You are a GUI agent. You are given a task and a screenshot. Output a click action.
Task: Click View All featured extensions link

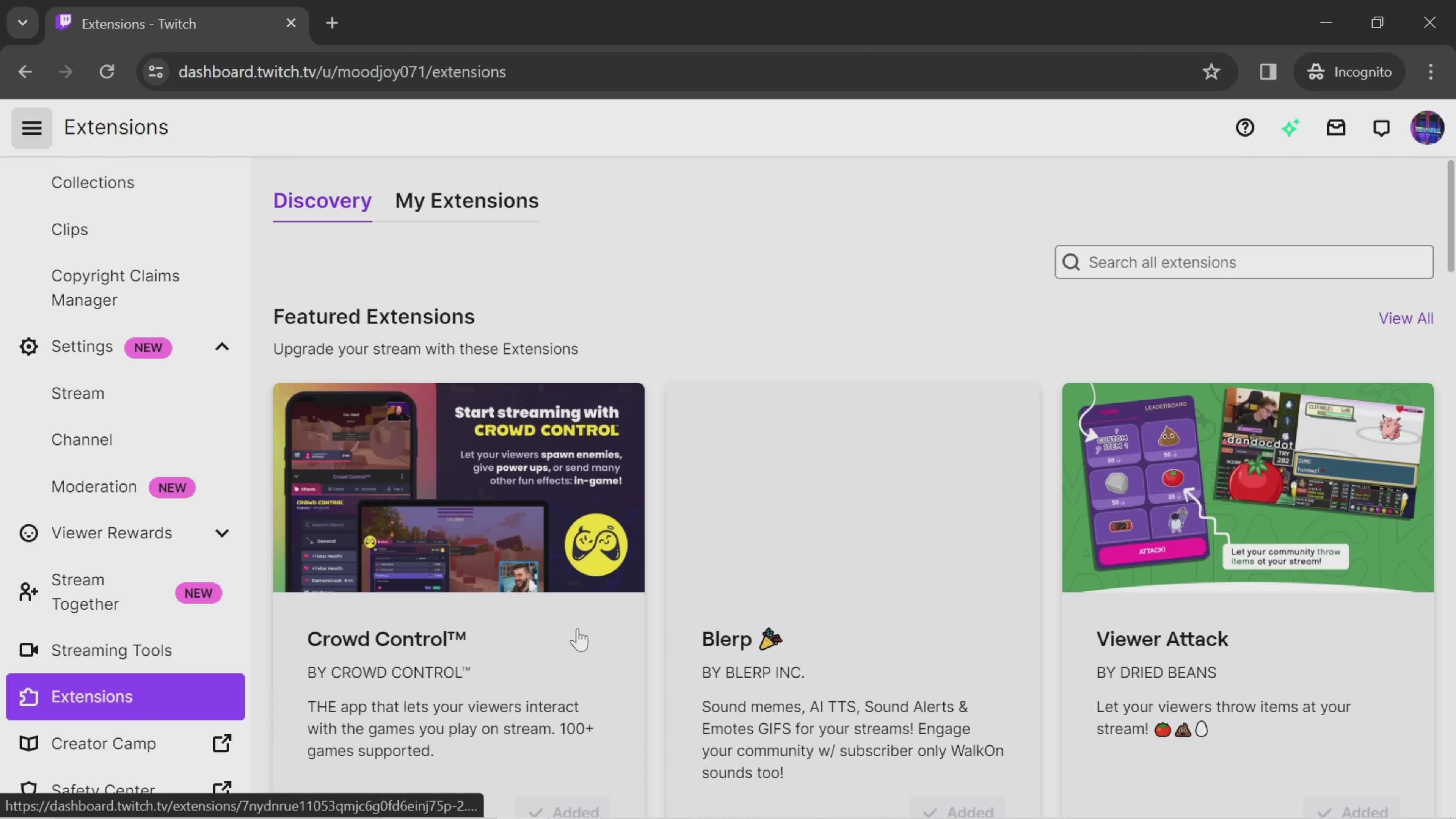[1406, 319]
